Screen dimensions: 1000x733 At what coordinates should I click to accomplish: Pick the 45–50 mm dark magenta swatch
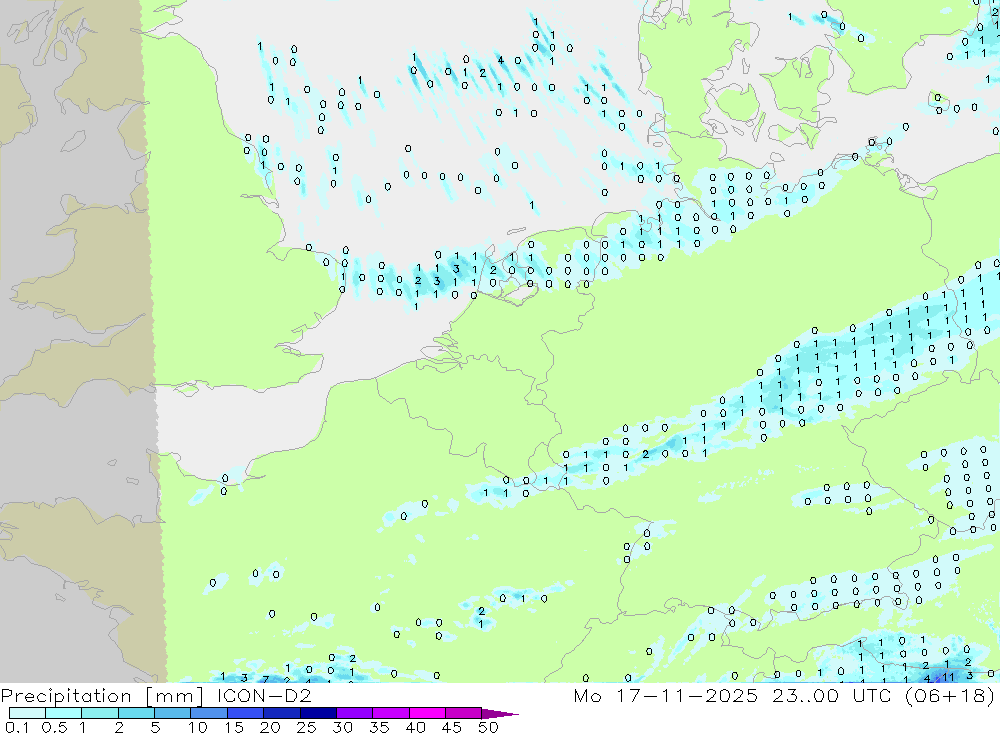pos(464,713)
